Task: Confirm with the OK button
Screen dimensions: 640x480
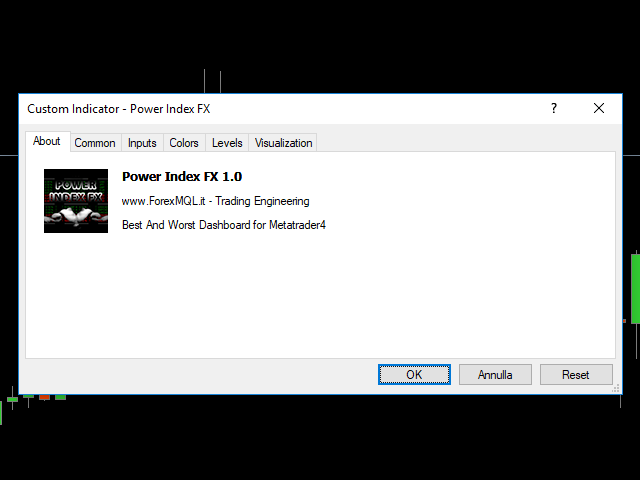Action: [x=414, y=375]
